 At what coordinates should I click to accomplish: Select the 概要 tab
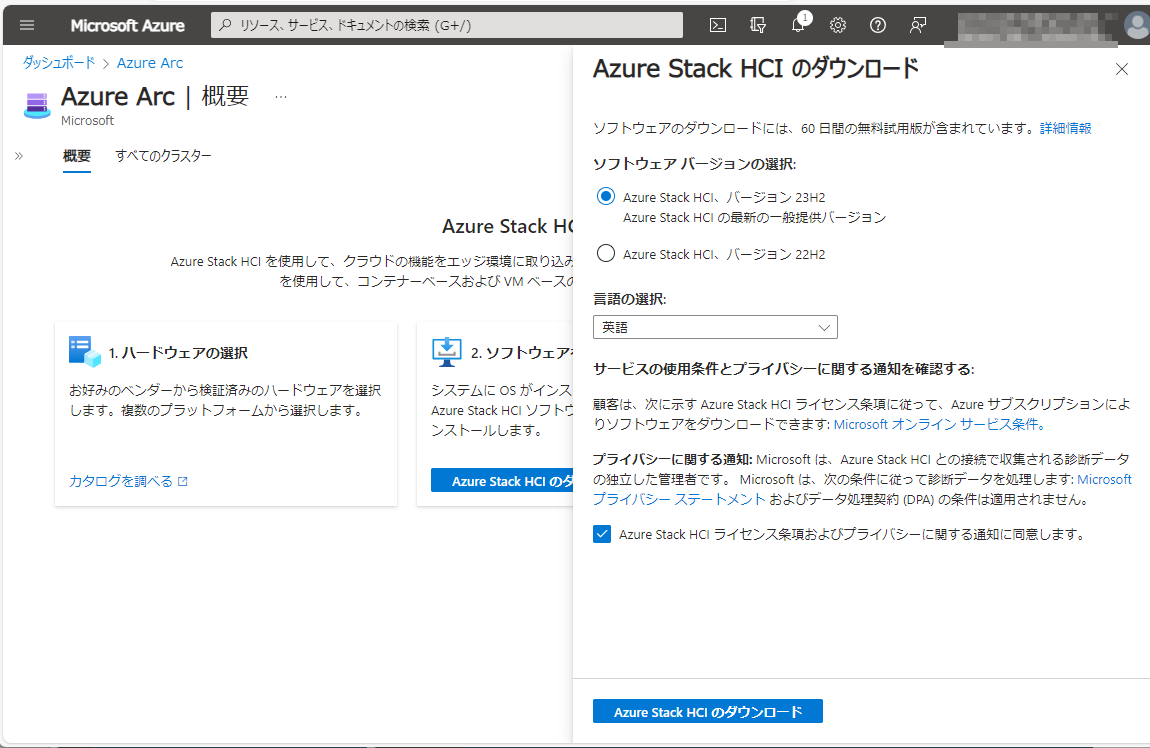coord(77,155)
